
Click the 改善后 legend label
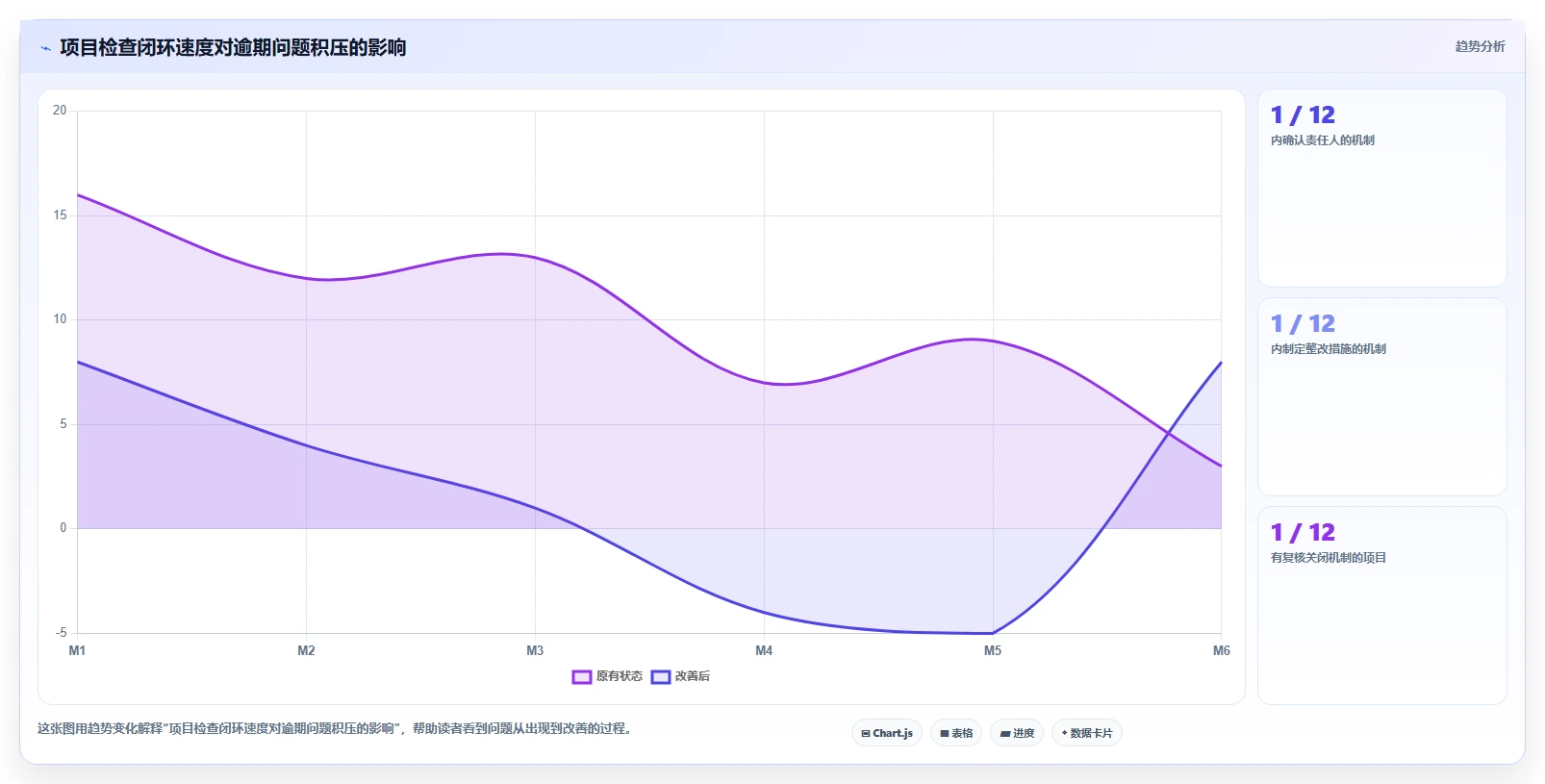pos(693,676)
